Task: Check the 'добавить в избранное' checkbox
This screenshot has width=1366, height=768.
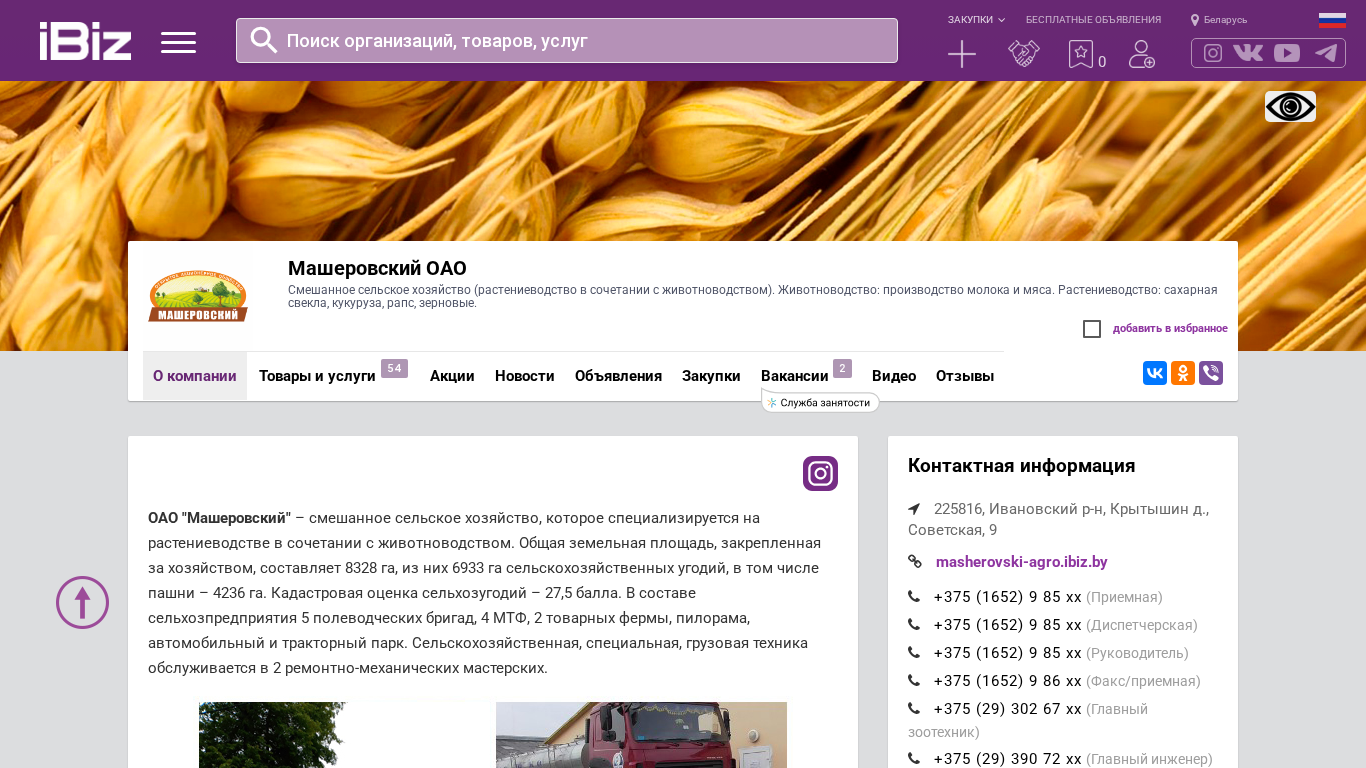Action: (1092, 329)
